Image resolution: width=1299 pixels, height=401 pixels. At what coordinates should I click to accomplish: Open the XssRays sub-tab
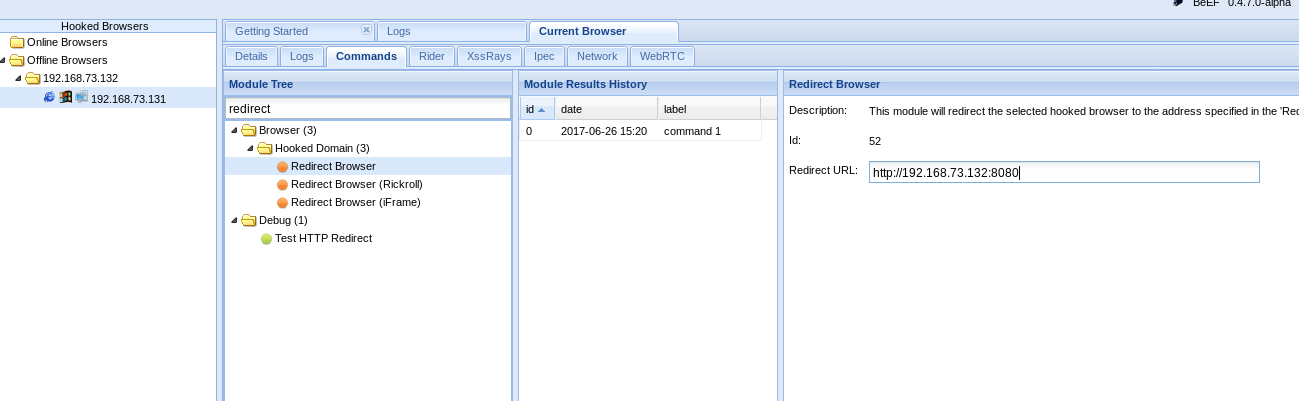pyautogui.click(x=490, y=57)
